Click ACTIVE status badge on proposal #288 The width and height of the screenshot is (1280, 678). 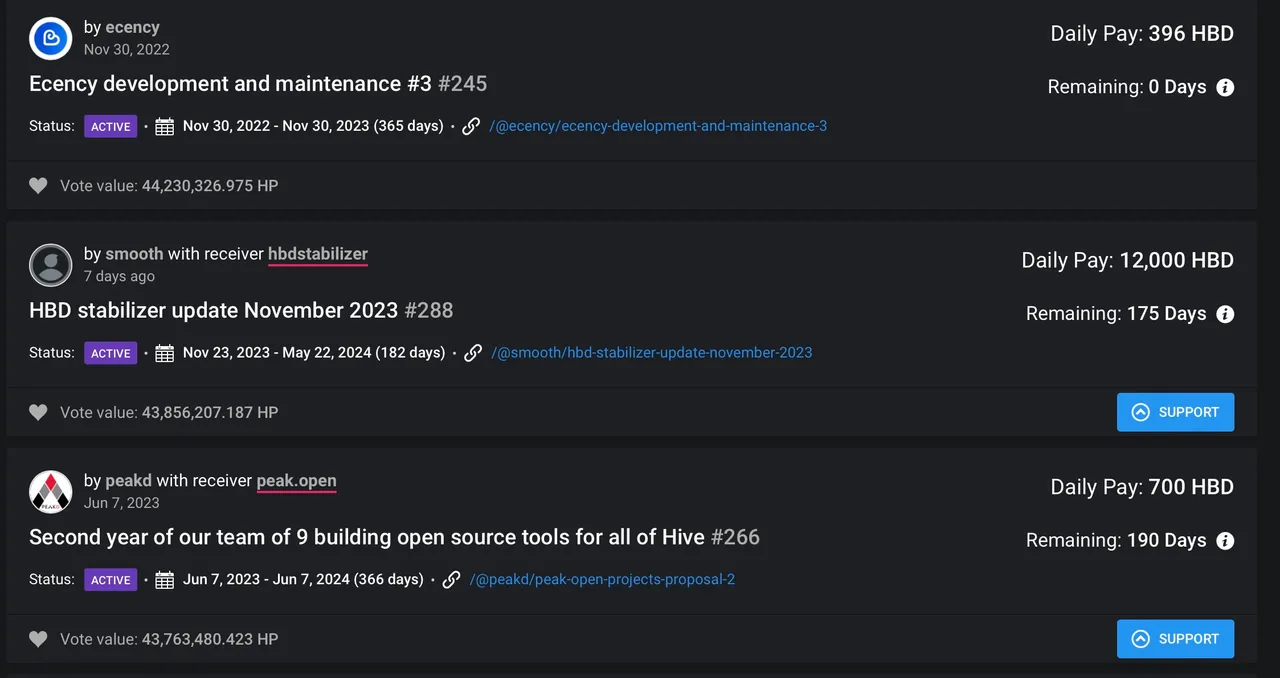(110, 353)
